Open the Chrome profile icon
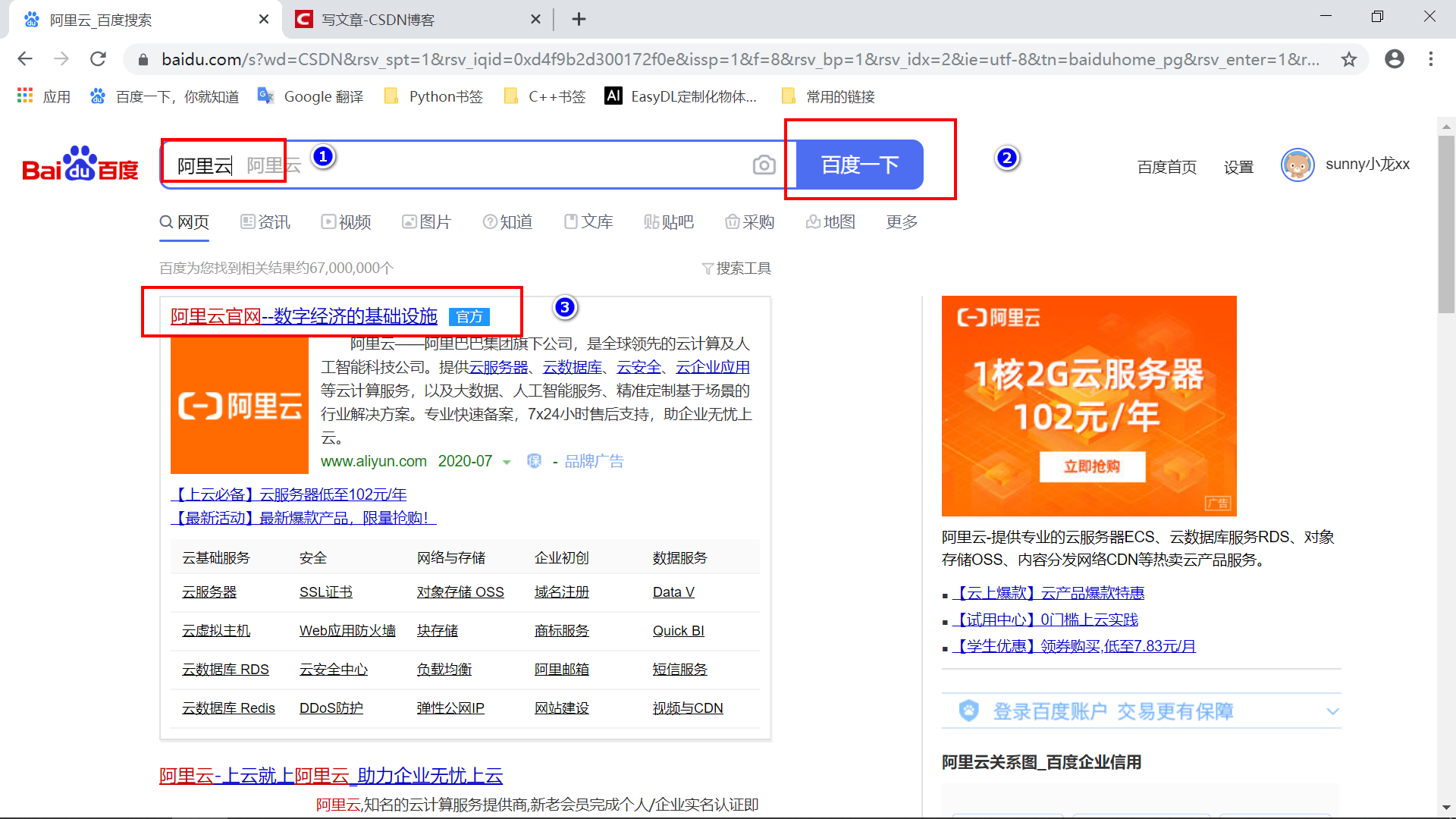Viewport: 1456px width, 819px height. [1395, 59]
